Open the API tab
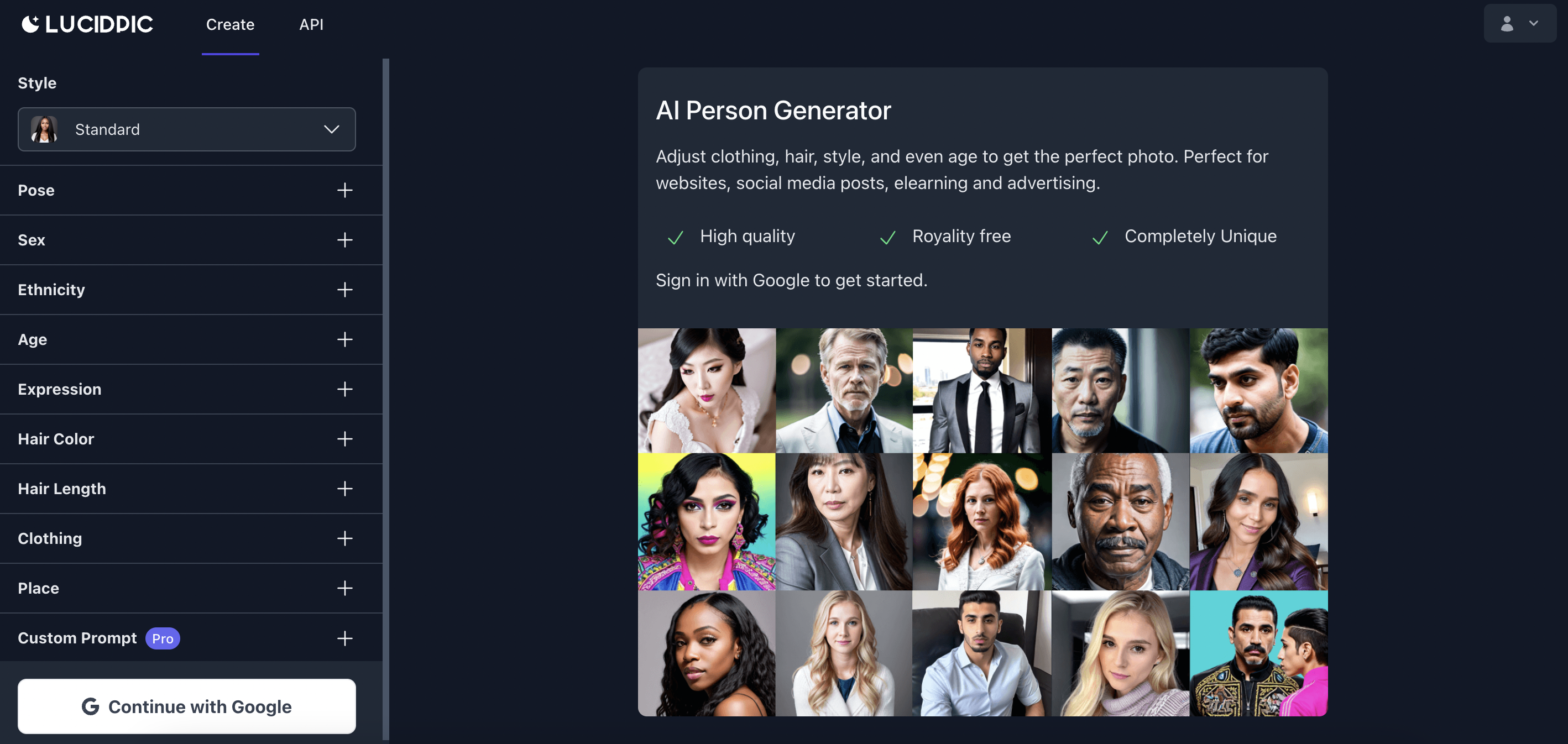1568x744 pixels. click(x=311, y=24)
